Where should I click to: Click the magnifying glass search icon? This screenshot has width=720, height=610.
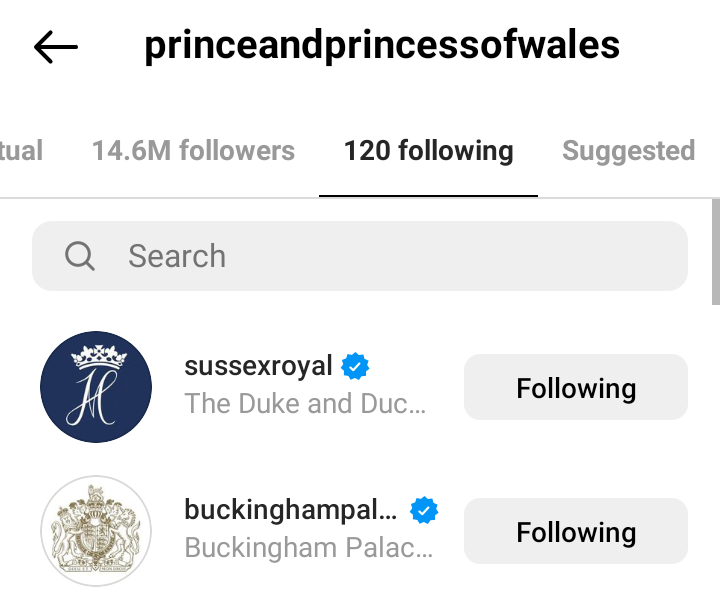(x=80, y=256)
